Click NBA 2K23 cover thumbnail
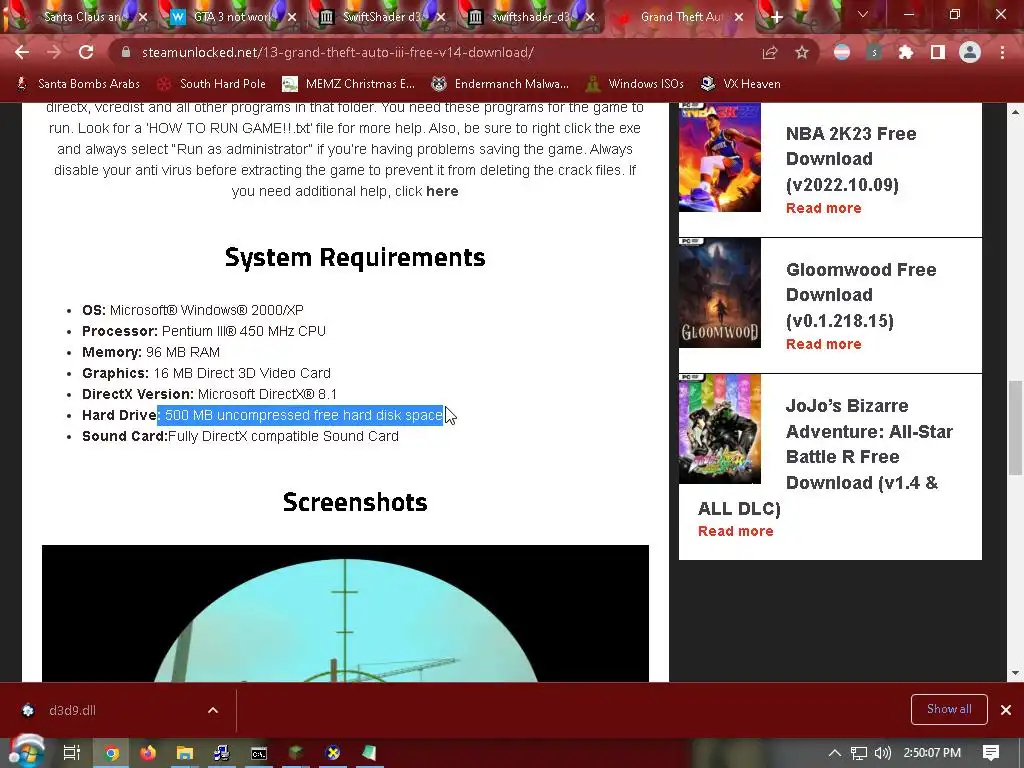1024x768 pixels. click(x=720, y=157)
